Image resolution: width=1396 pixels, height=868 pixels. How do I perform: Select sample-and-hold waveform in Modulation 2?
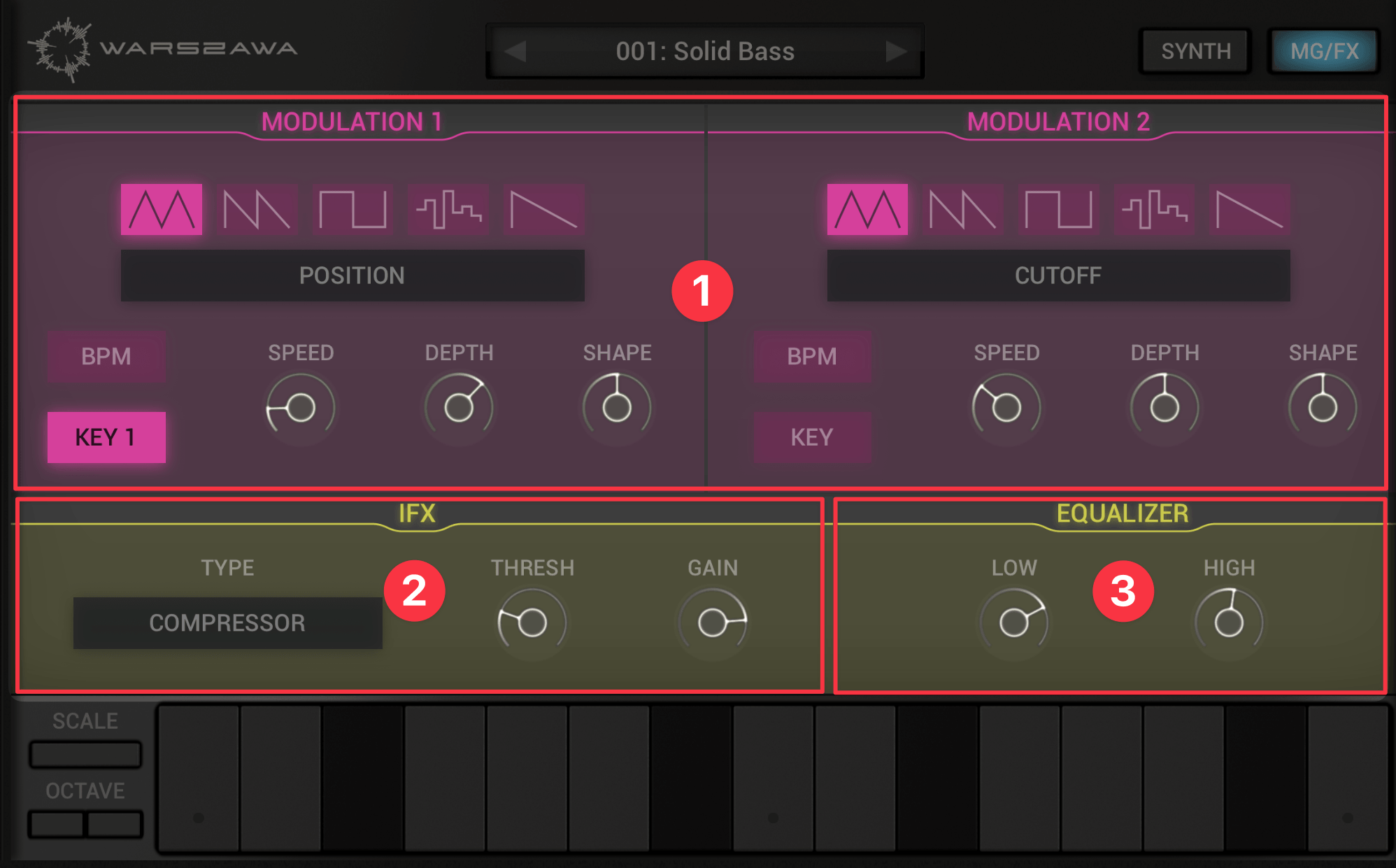click(1155, 209)
